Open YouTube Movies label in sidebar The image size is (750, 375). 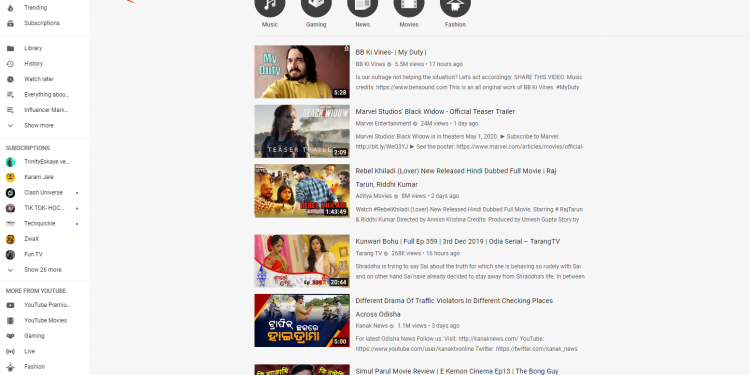[x=45, y=320]
